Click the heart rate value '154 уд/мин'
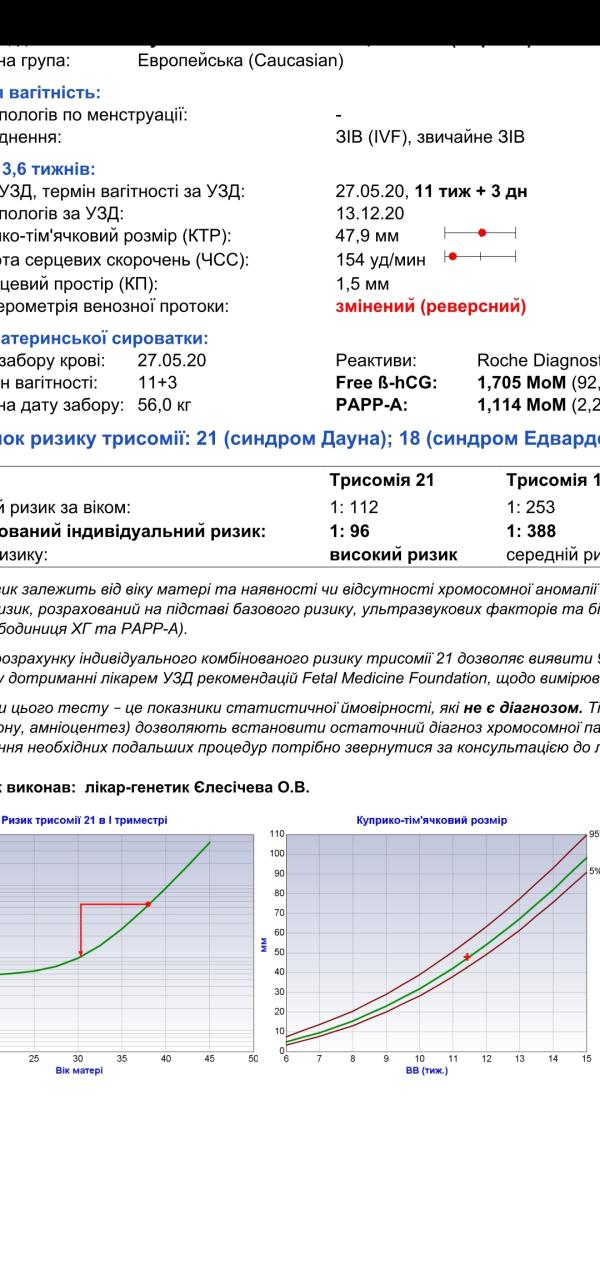The image size is (600, 1266). tap(380, 260)
